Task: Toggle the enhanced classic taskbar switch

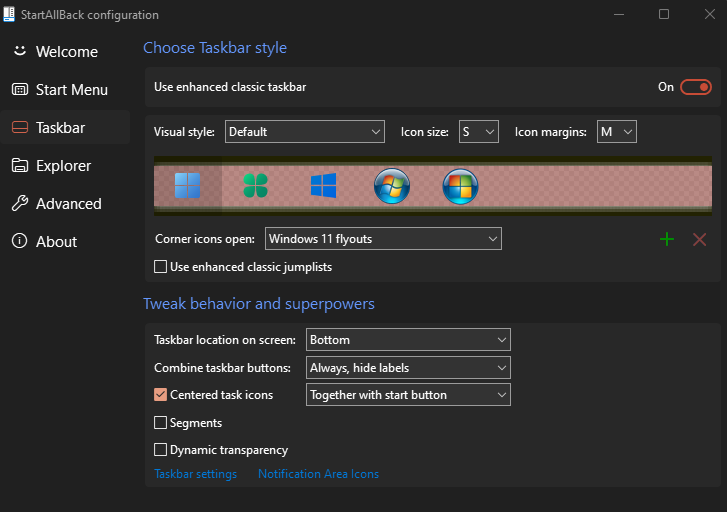Action: 695,87
